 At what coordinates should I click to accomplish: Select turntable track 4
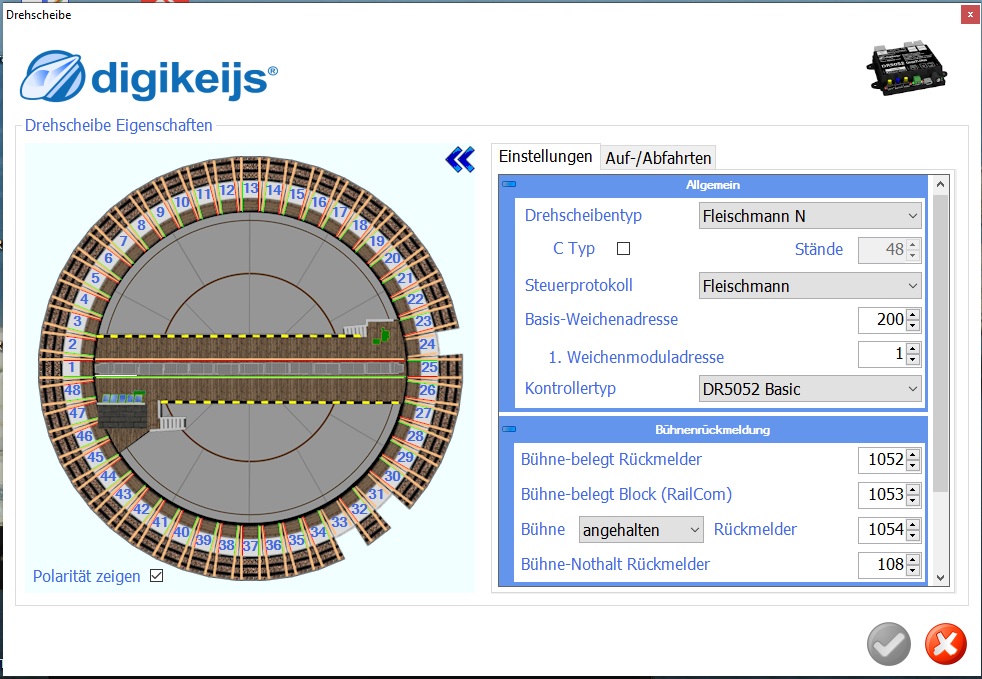point(85,299)
